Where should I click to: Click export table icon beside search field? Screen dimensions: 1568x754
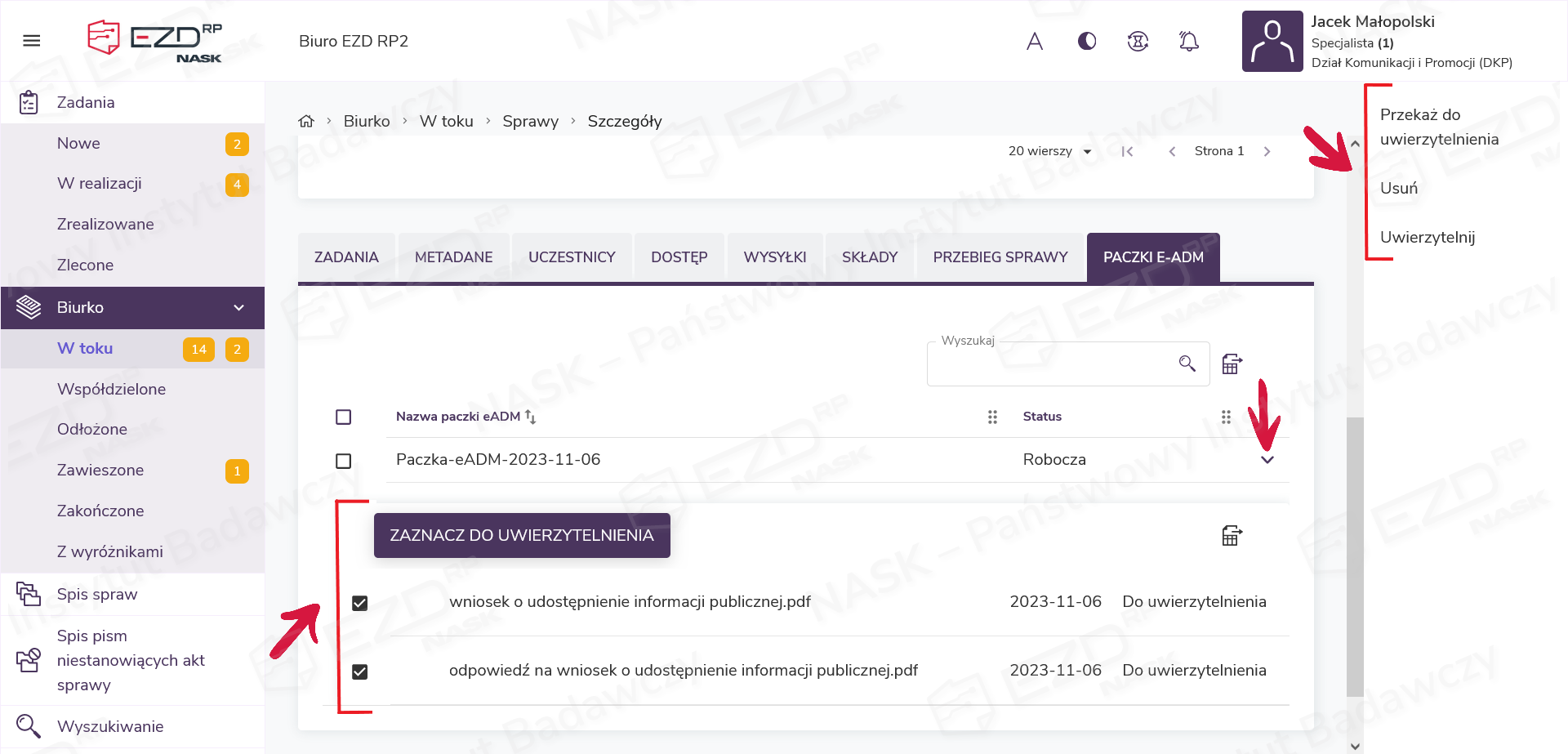1232,364
